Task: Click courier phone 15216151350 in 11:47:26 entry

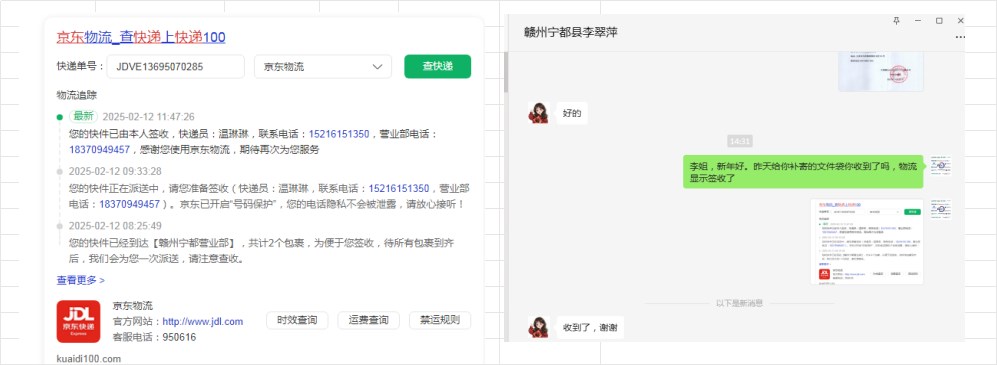Action: (339, 134)
